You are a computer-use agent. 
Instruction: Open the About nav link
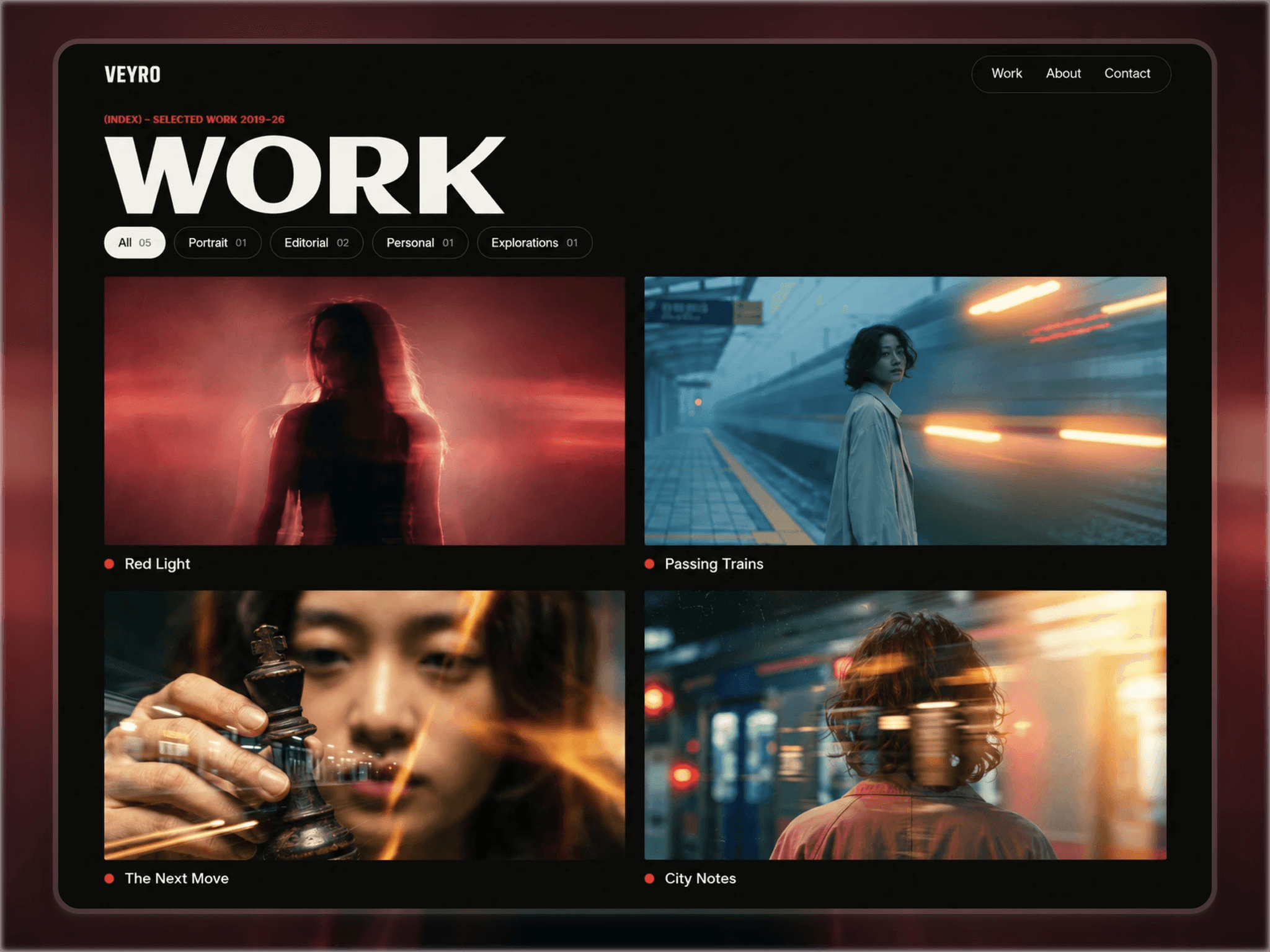1063,73
